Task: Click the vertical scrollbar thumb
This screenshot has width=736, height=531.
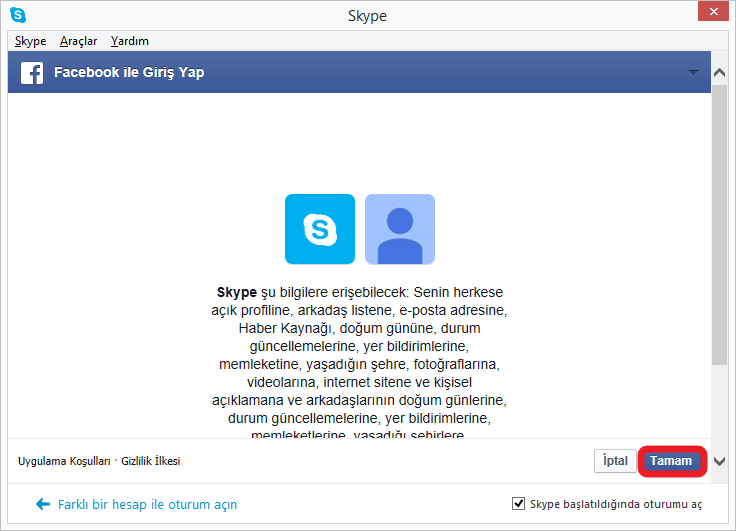Action: click(x=719, y=225)
